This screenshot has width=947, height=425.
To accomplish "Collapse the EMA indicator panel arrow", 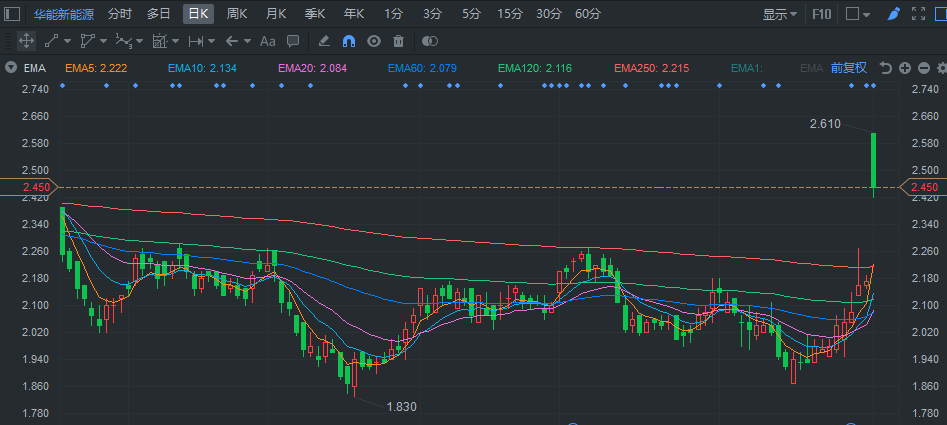I will (x=10, y=68).
